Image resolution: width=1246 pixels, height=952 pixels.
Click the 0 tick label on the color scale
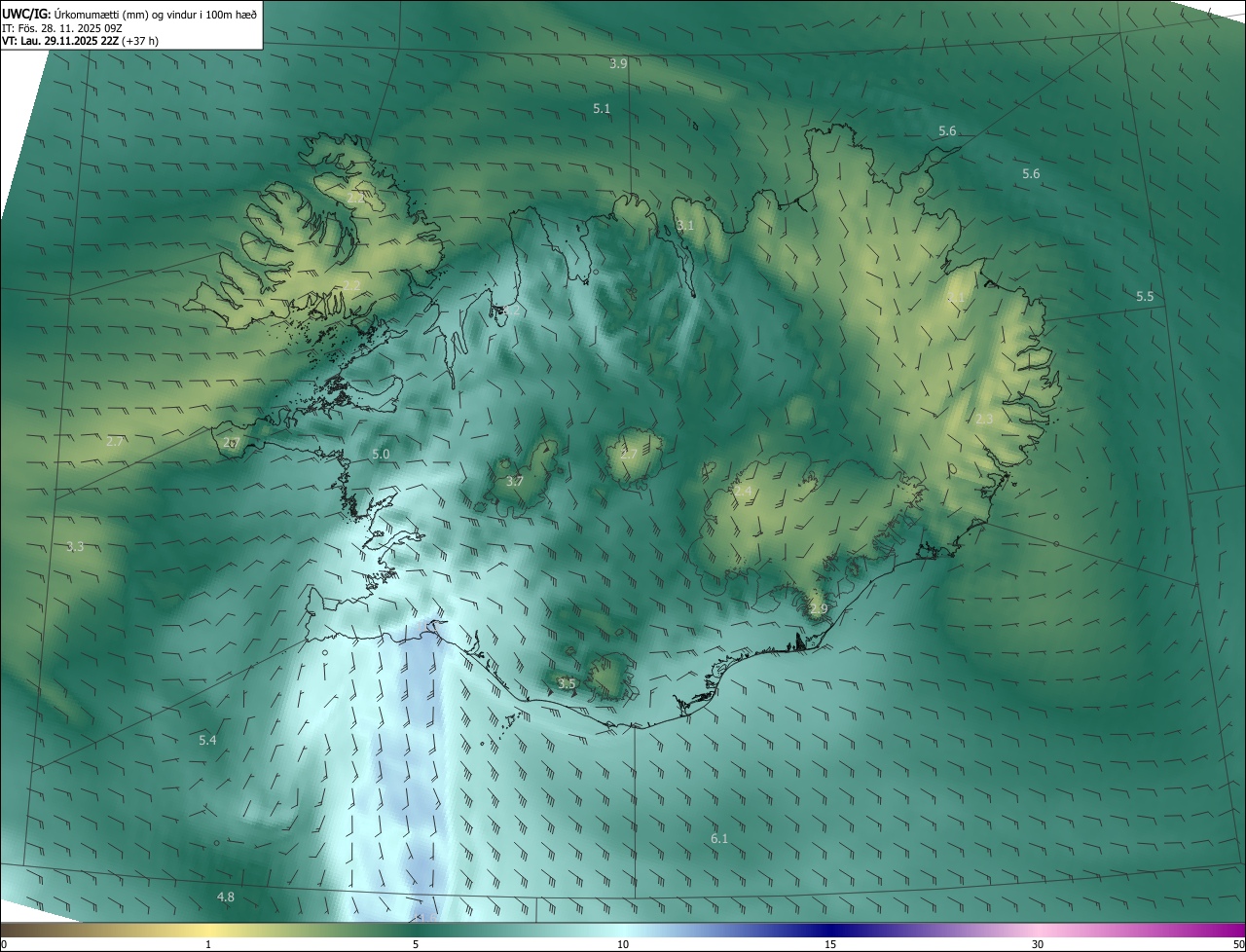(4, 945)
